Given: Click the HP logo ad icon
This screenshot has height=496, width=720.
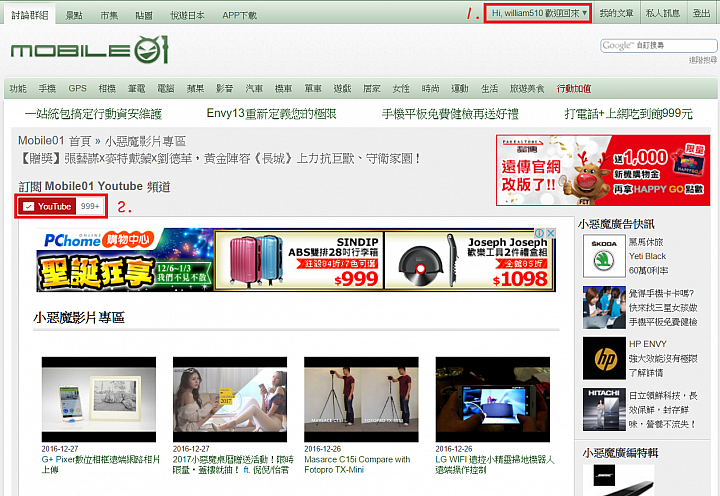Looking at the screenshot, I should tap(604, 358).
